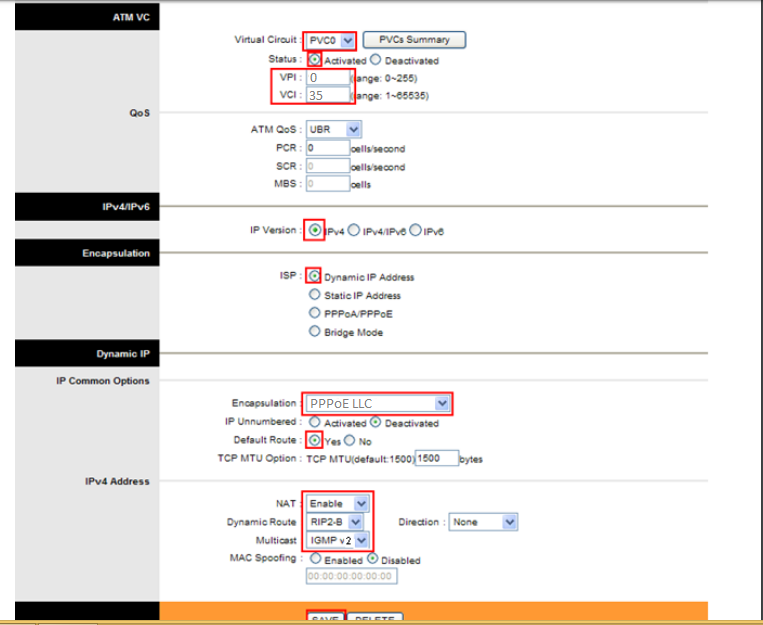Click the MAC address input field
Image resolution: width=763 pixels, height=625 pixels.
pos(351,576)
